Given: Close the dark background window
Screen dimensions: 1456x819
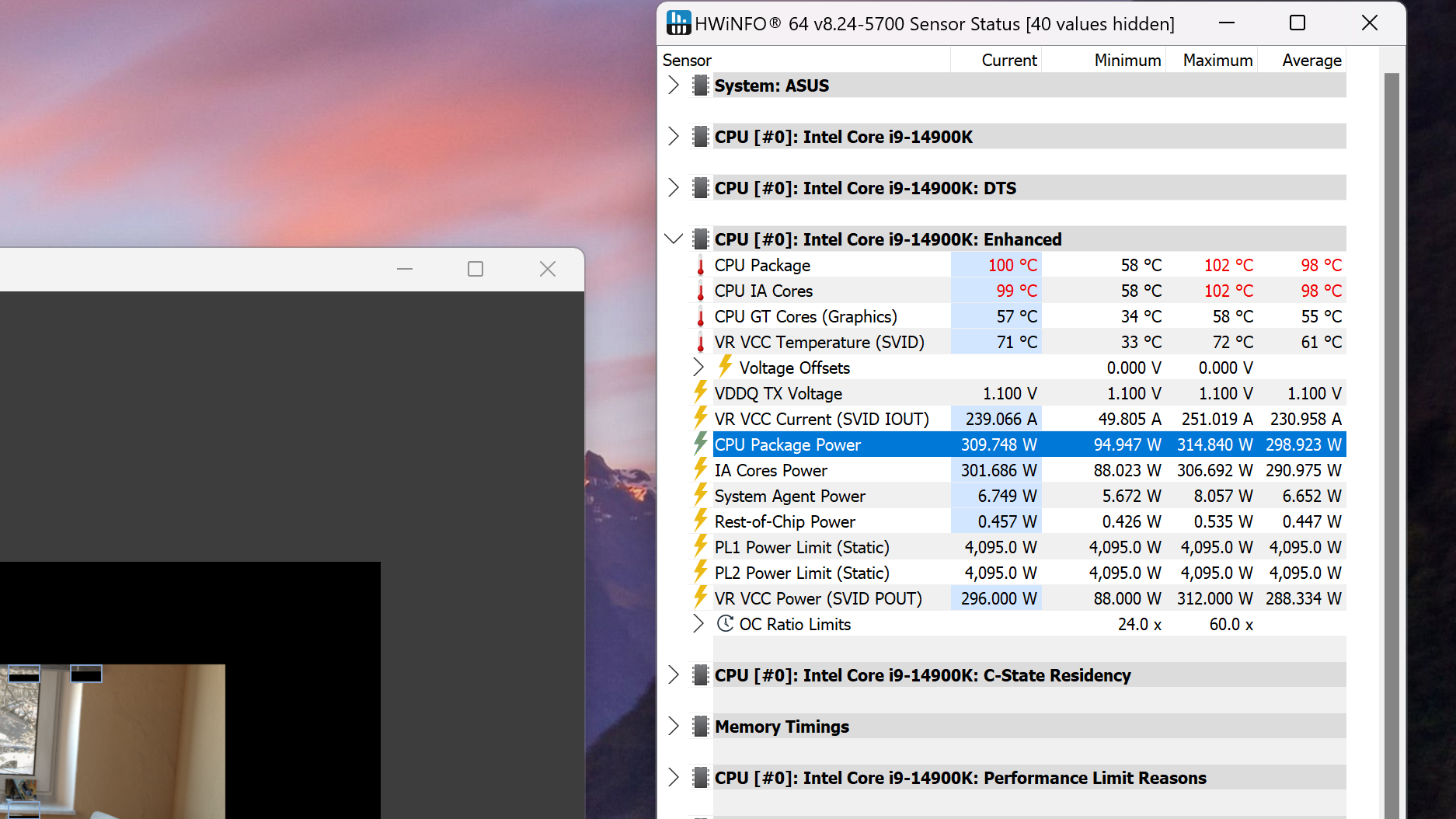Looking at the screenshot, I should pyautogui.click(x=548, y=269).
